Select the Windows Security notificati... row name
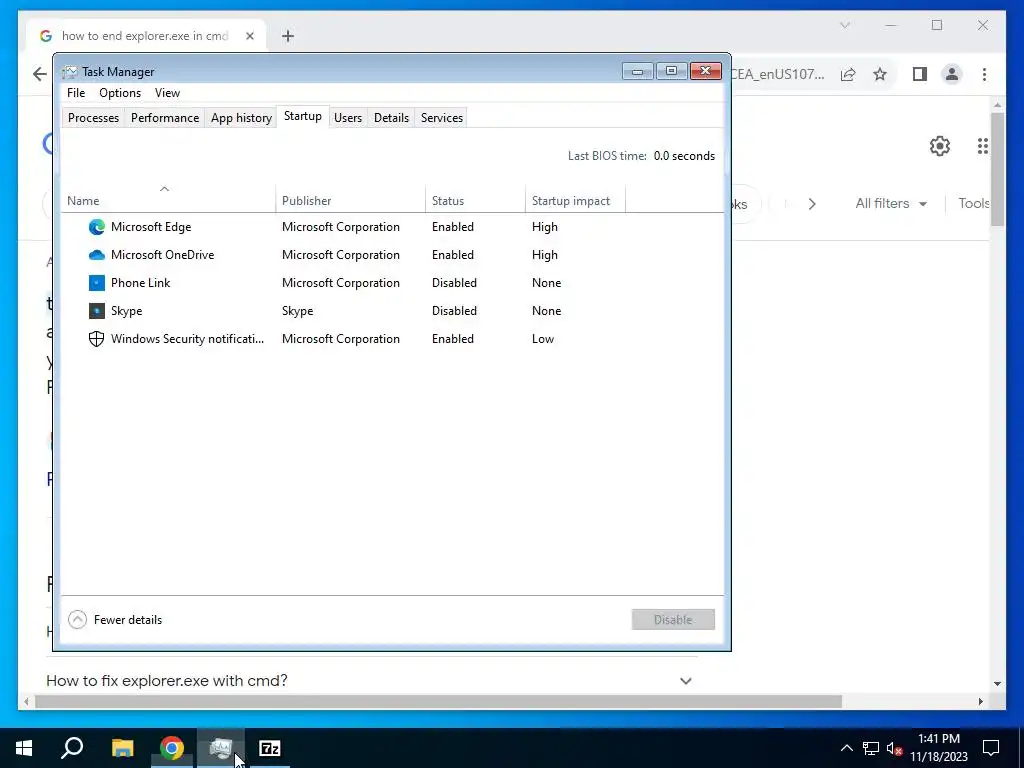This screenshot has width=1024, height=768. [x=187, y=339]
